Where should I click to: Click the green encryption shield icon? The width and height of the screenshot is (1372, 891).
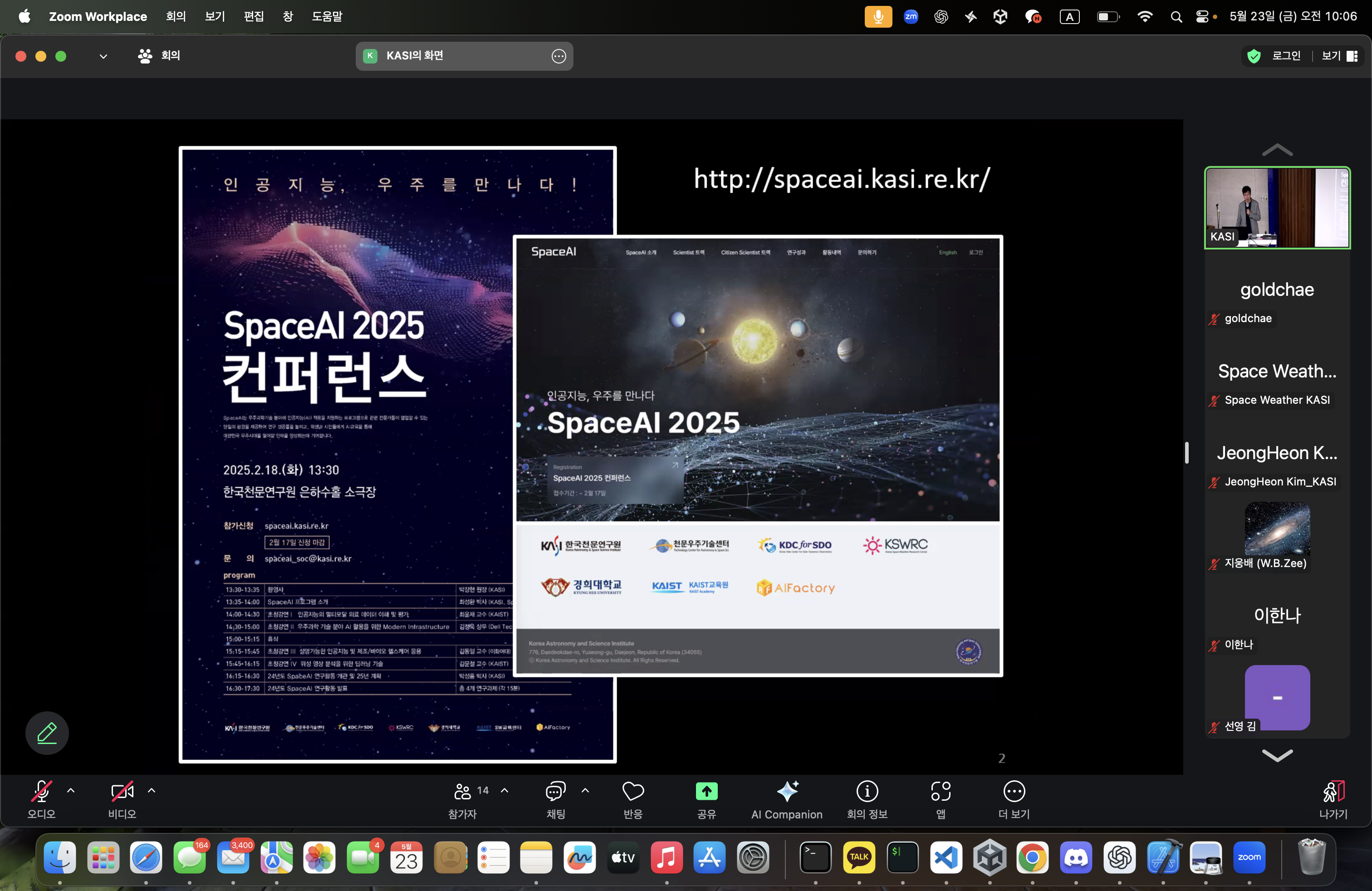(1253, 56)
